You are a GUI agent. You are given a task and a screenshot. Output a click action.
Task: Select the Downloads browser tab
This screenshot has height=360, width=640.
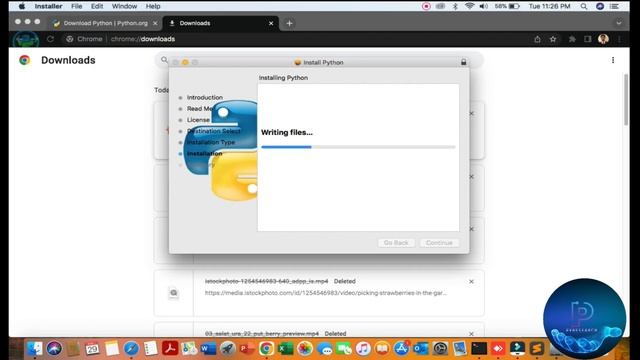(x=220, y=23)
